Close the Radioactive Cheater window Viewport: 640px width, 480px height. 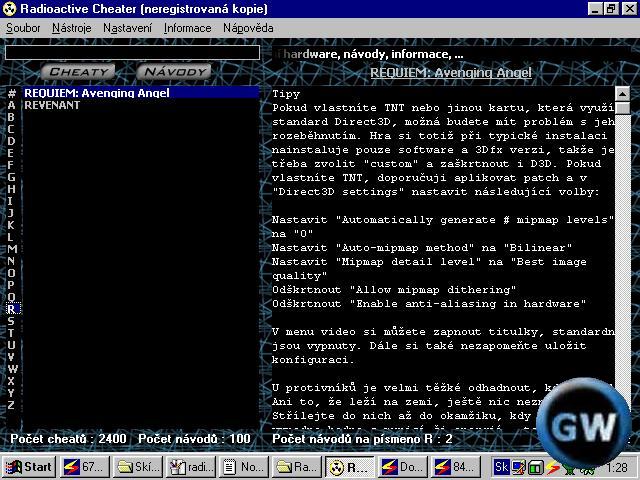(x=629, y=9)
